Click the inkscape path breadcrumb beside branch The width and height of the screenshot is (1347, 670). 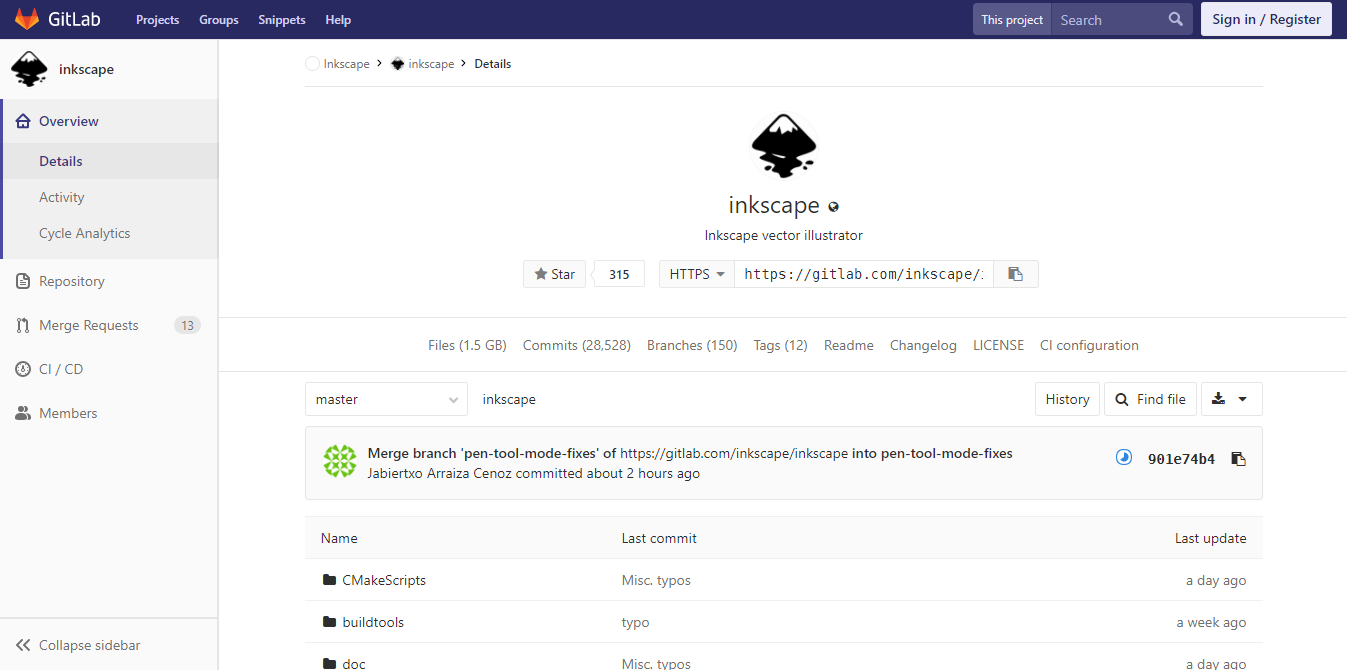[509, 399]
